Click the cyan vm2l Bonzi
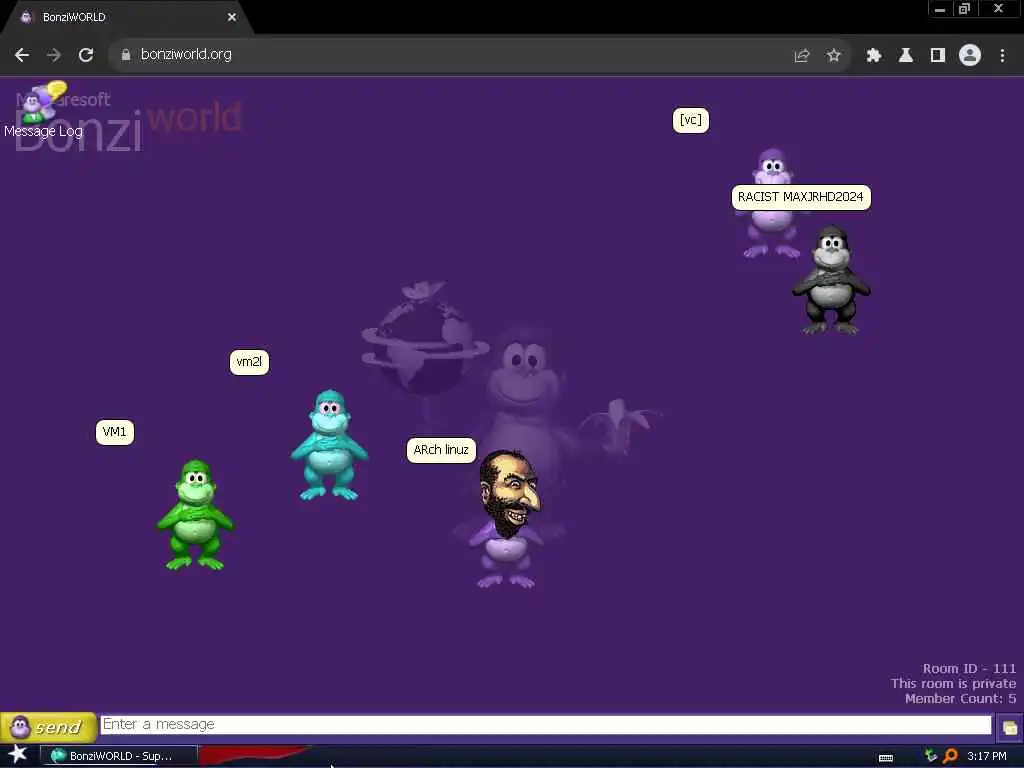1024x768 pixels. pos(329,445)
